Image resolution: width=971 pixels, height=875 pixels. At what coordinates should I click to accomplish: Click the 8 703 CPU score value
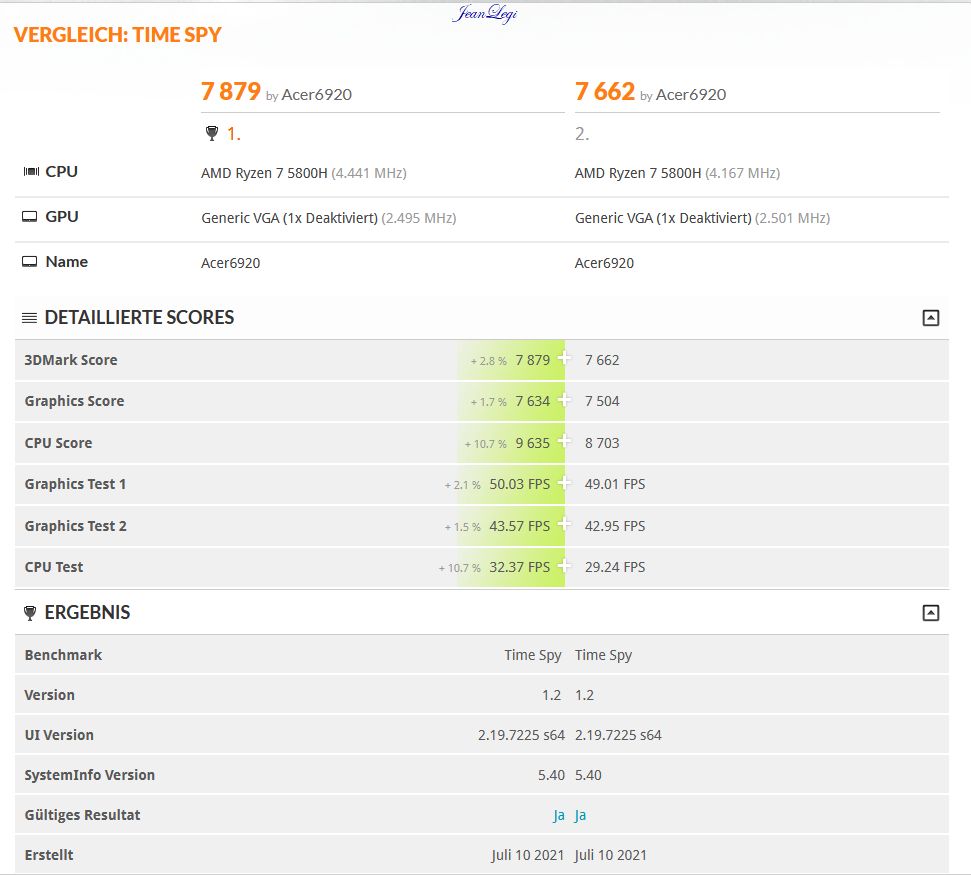(x=602, y=443)
